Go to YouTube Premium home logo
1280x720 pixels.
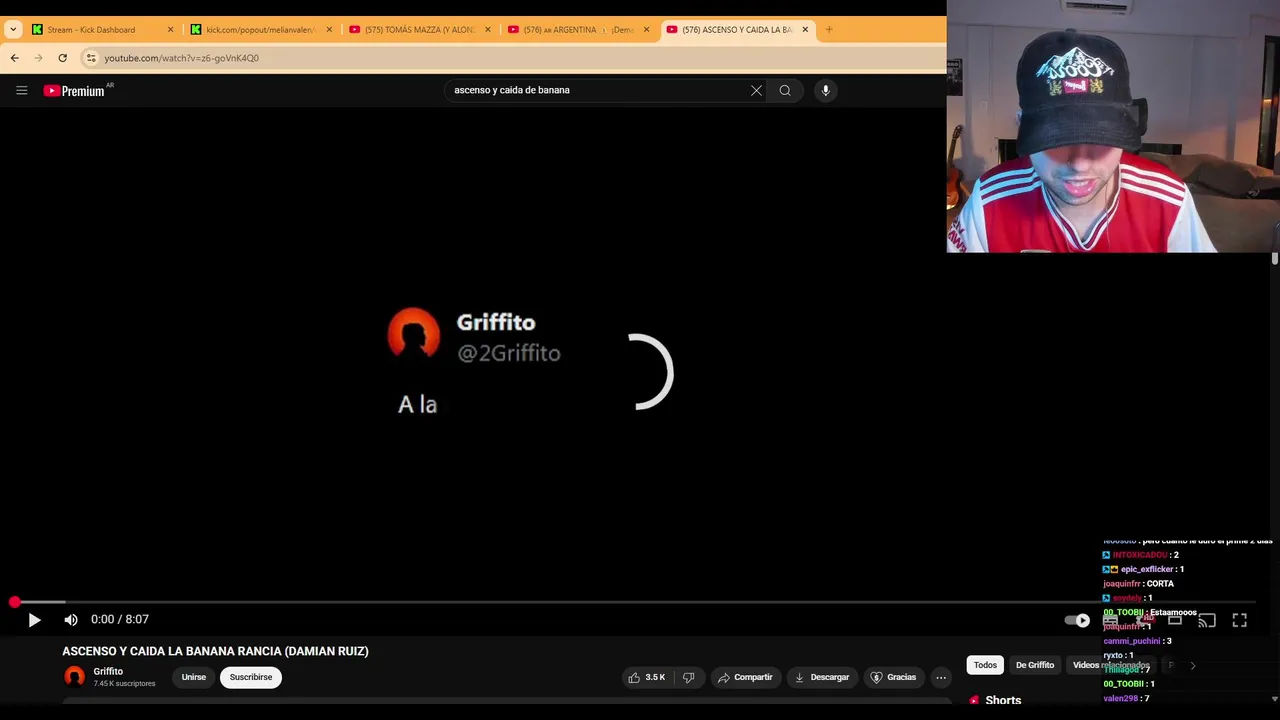pos(74,91)
